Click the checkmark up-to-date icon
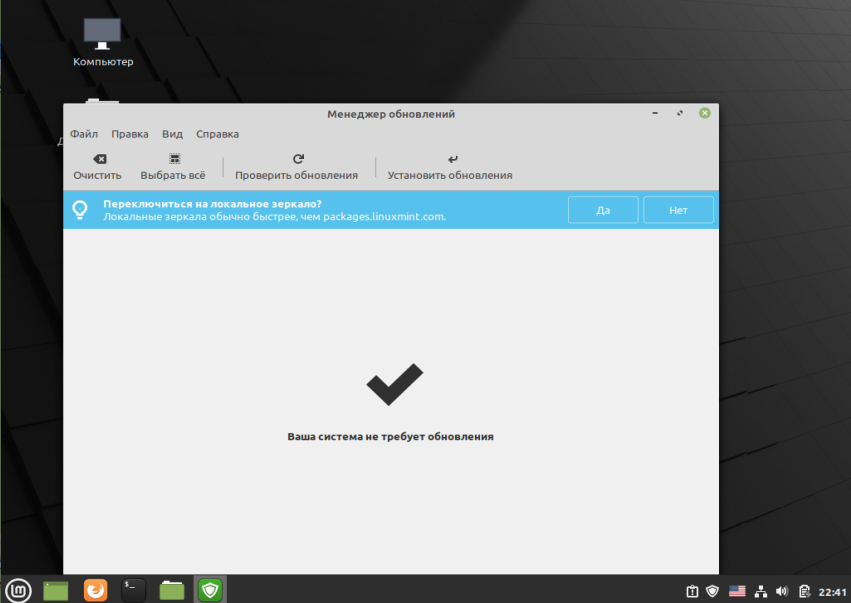The height and width of the screenshot is (603, 851). coord(395,384)
